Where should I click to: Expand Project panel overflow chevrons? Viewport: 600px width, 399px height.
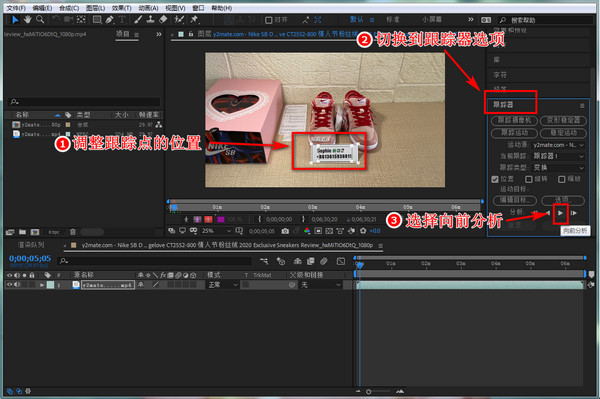159,34
